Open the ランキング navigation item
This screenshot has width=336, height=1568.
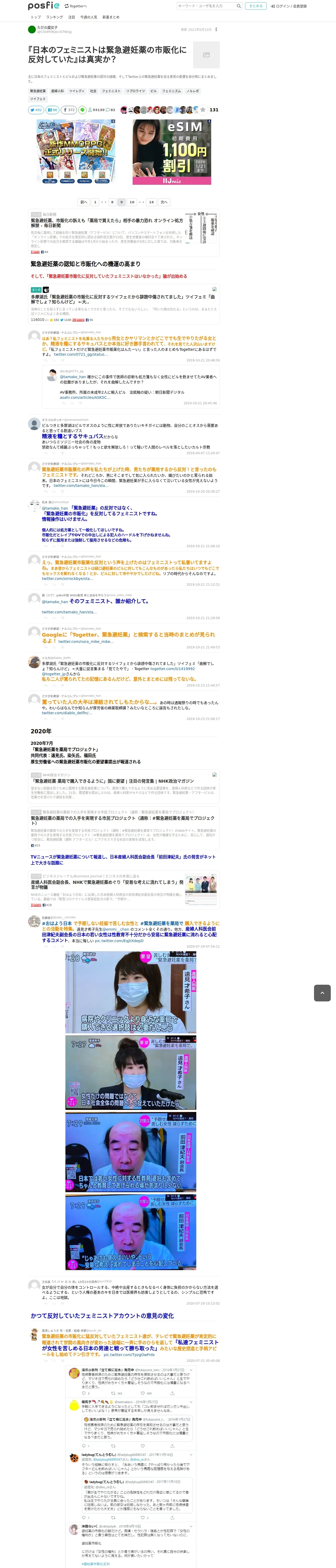click(x=54, y=17)
